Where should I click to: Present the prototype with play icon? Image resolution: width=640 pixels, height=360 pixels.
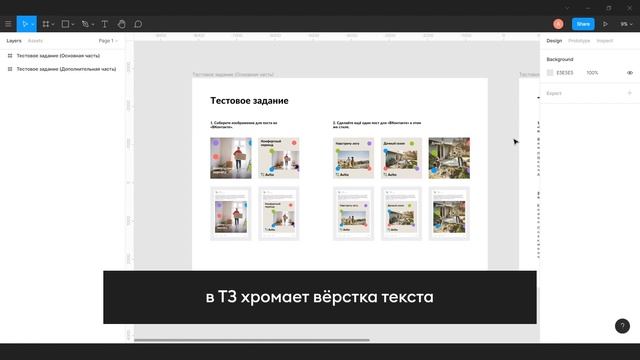[x=605, y=24]
